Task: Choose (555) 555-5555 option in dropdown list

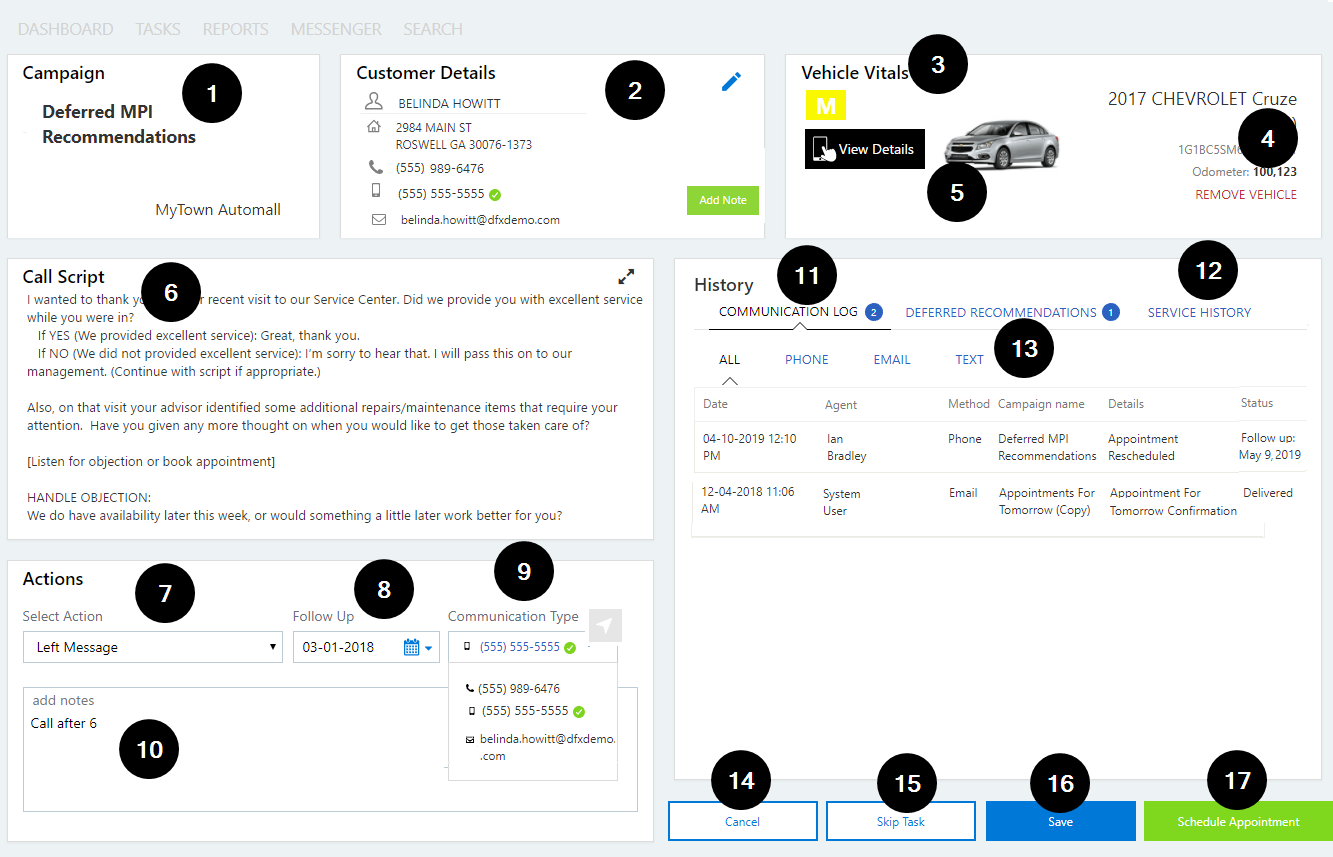Action: (x=525, y=711)
